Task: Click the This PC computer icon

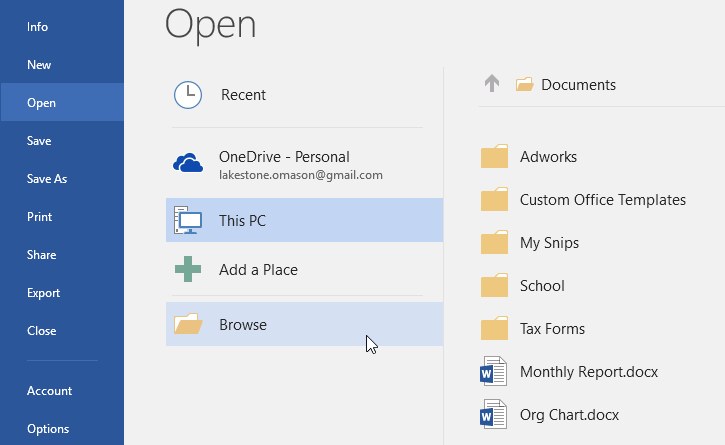Action: [188, 221]
